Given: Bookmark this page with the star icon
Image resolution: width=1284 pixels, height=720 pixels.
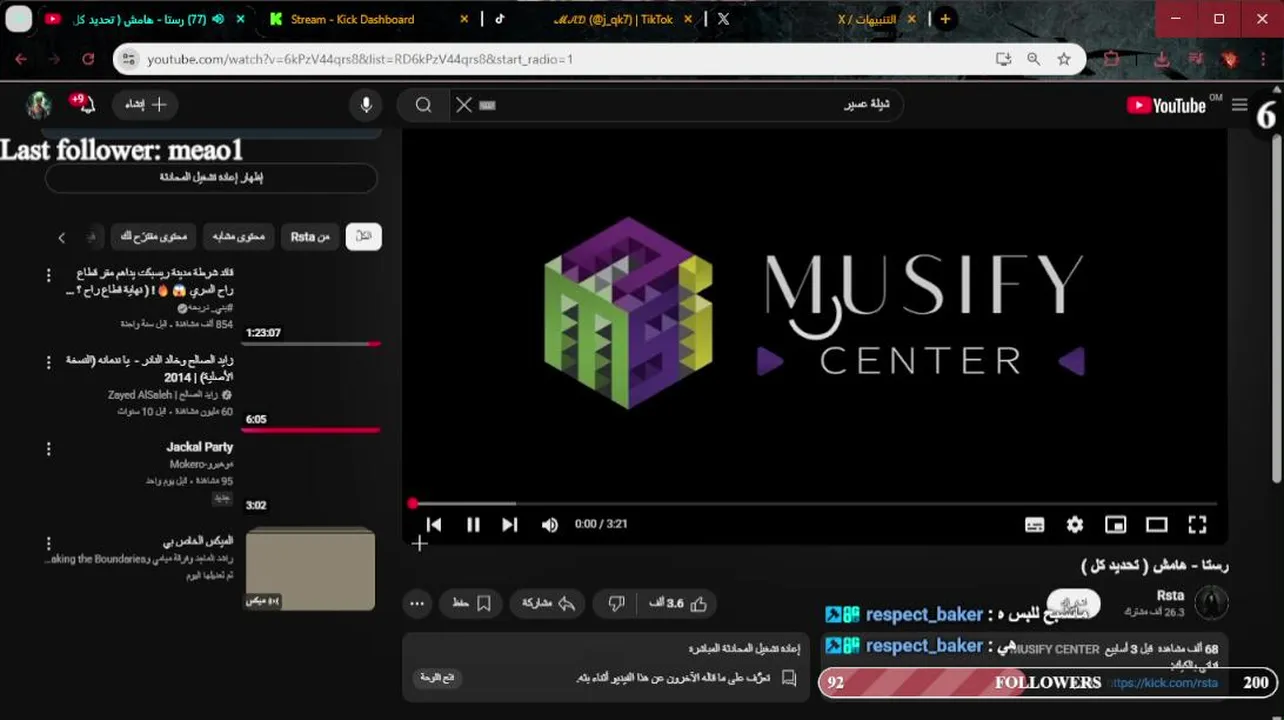Looking at the screenshot, I should [1064, 59].
